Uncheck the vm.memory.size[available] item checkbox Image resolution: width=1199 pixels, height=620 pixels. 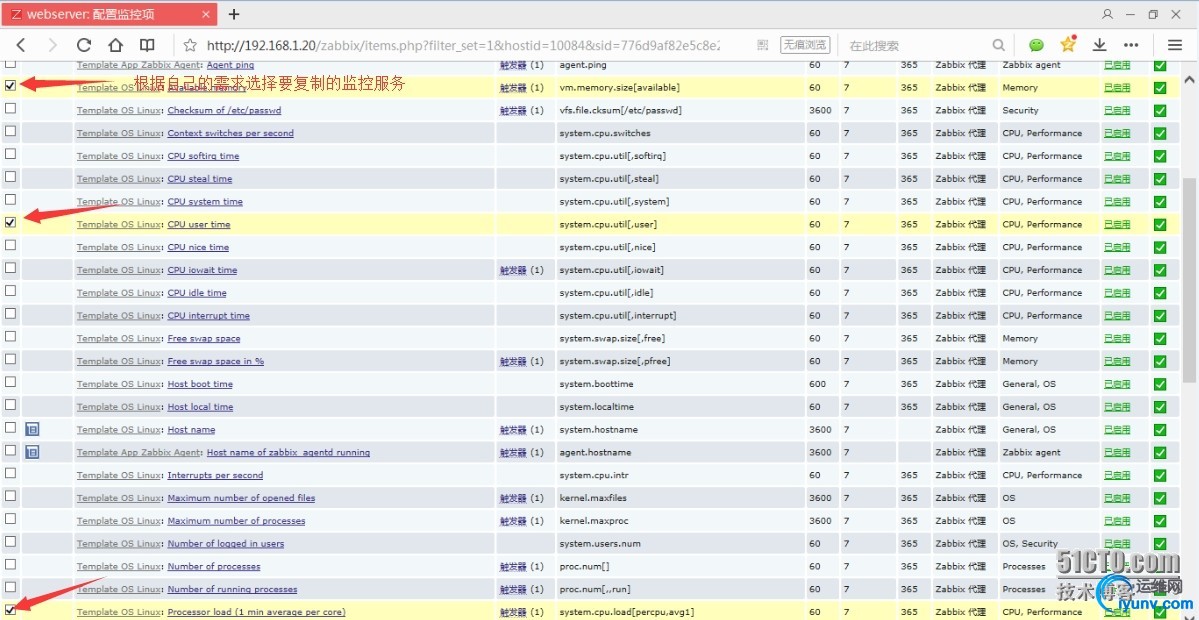[10, 86]
